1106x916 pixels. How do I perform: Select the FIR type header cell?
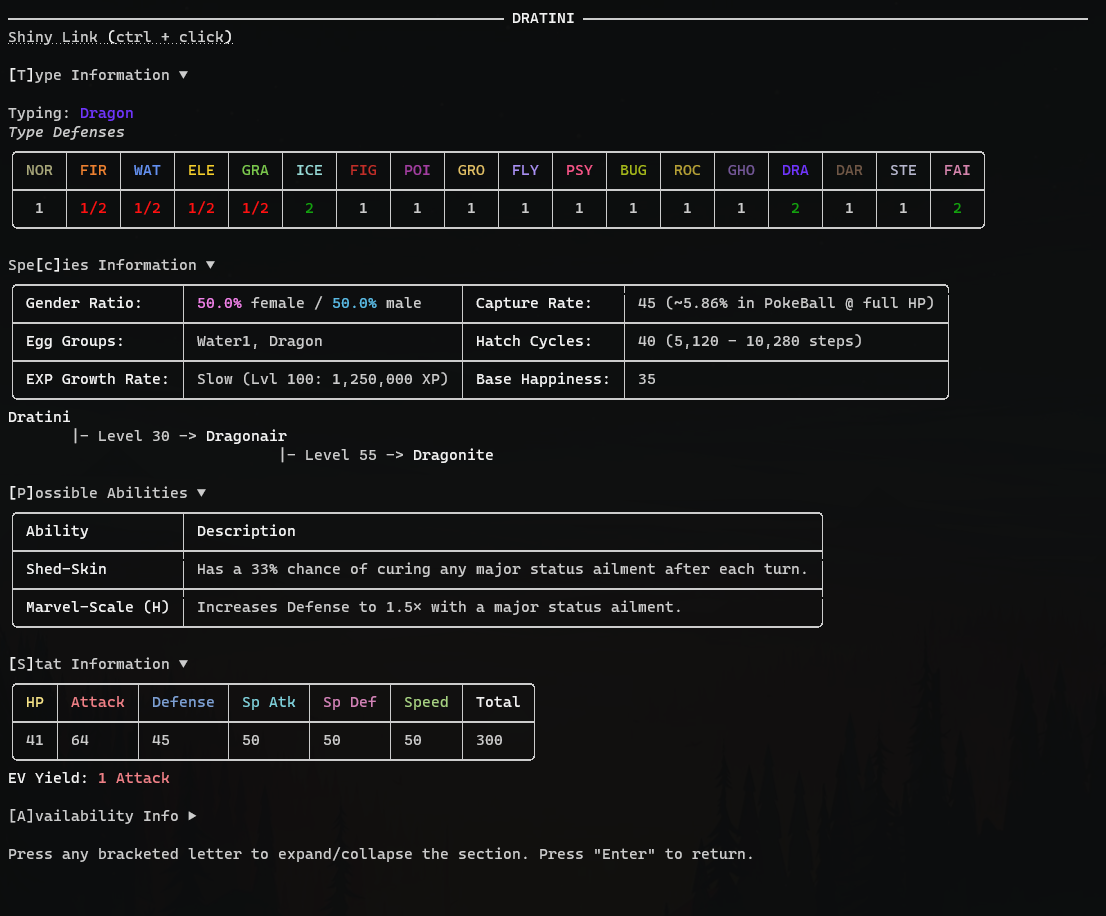[x=93, y=171]
